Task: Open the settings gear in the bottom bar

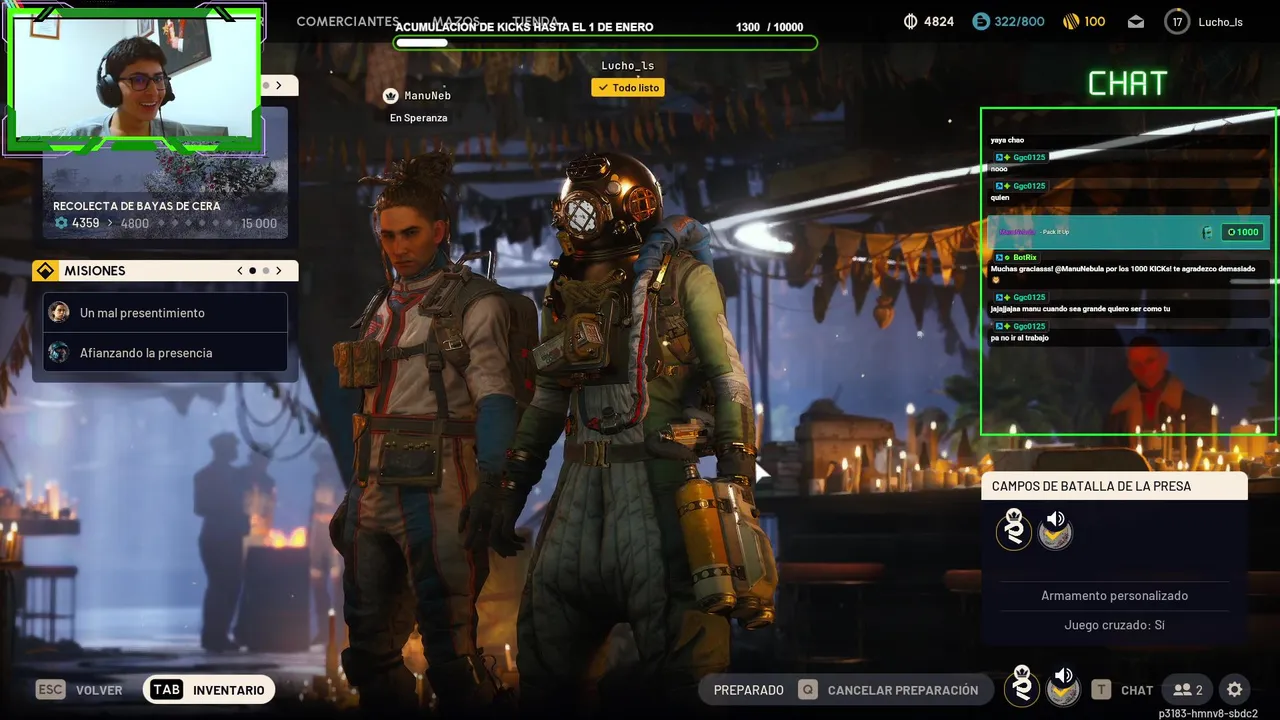Action: click(1235, 690)
